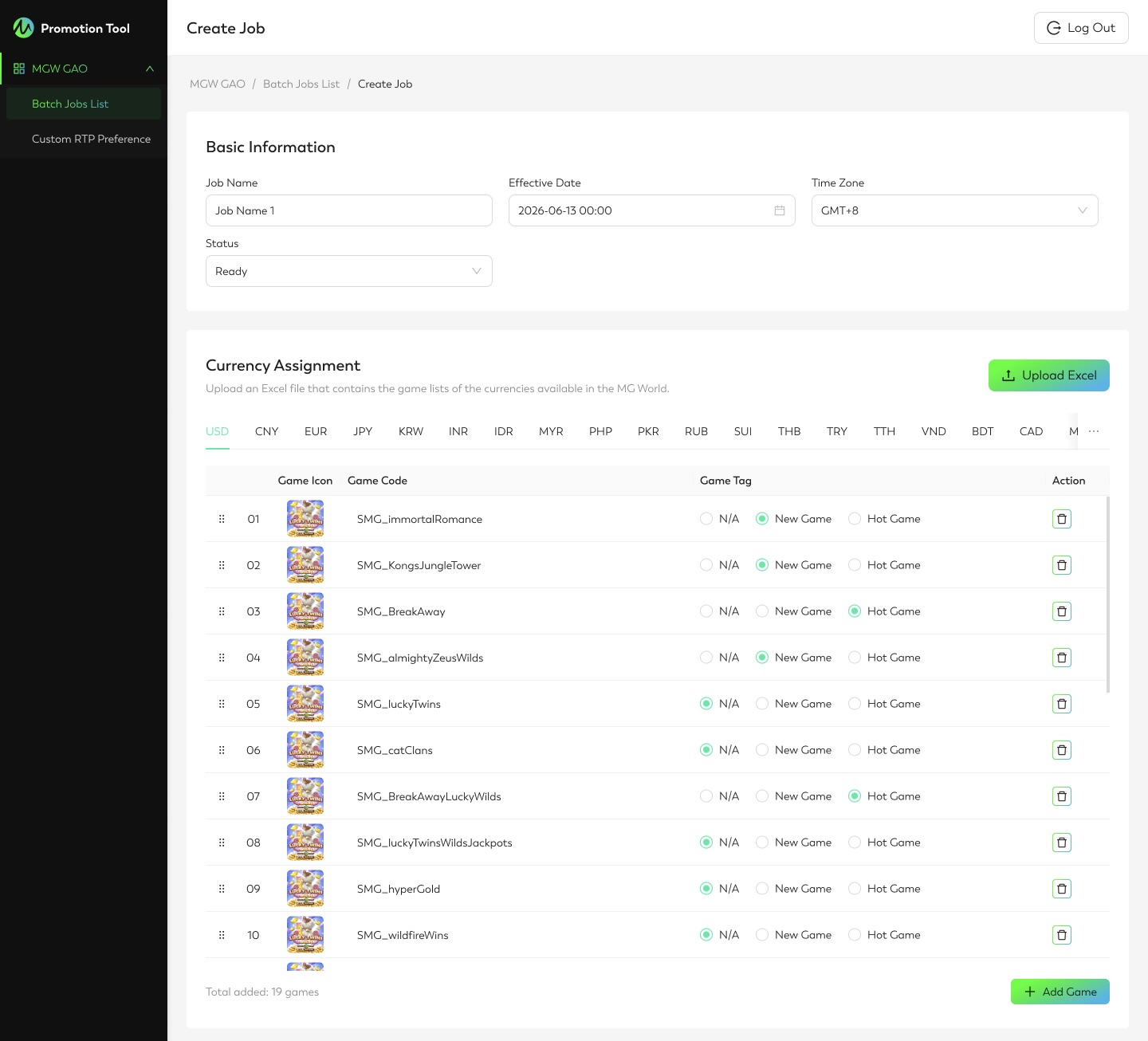Image resolution: width=1148 pixels, height=1041 pixels.
Task: Click the game list vertical scrollbar
Action: click(1107, 594)
